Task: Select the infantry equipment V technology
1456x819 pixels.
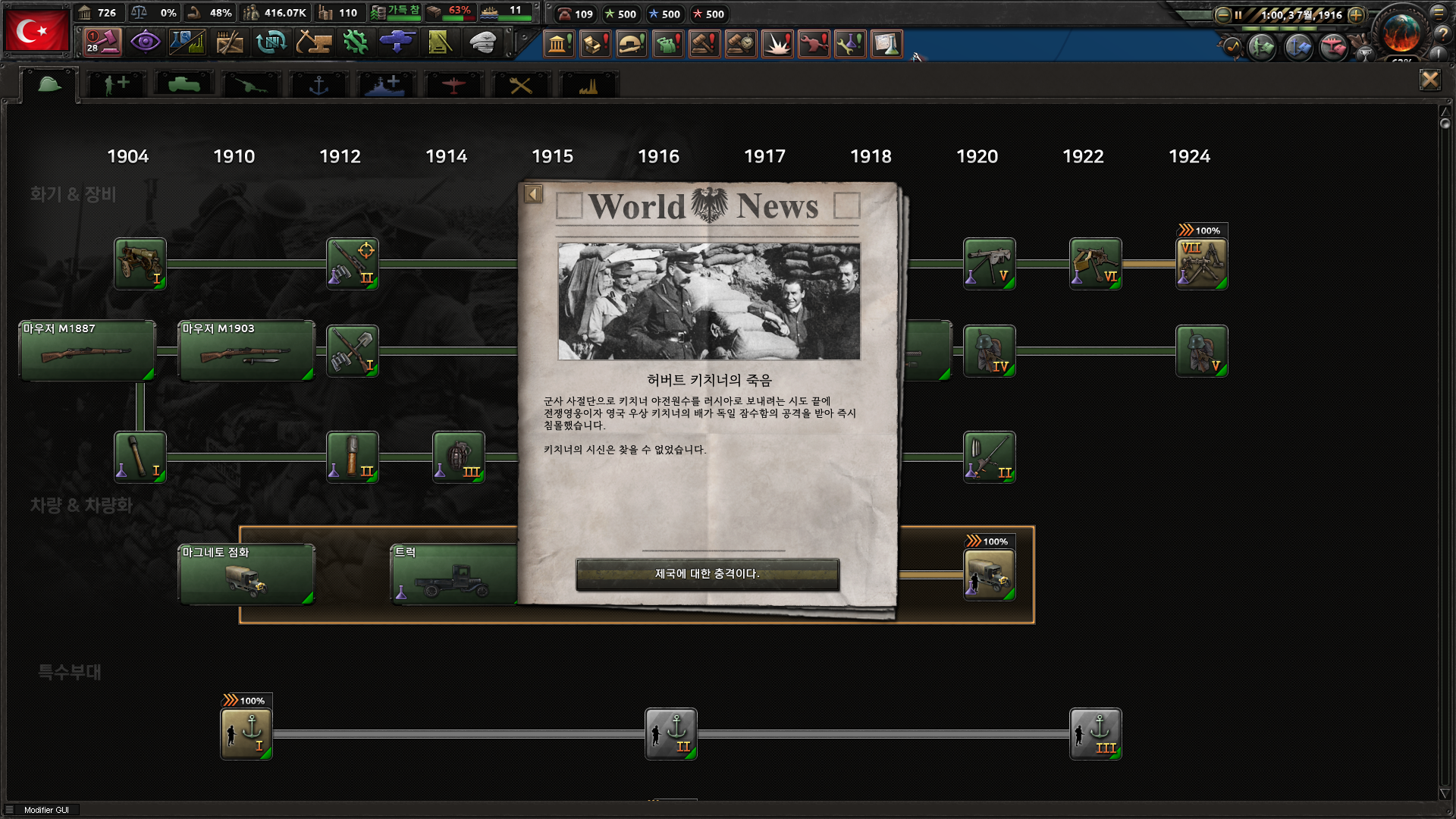Action: (x=1202, y=350)
